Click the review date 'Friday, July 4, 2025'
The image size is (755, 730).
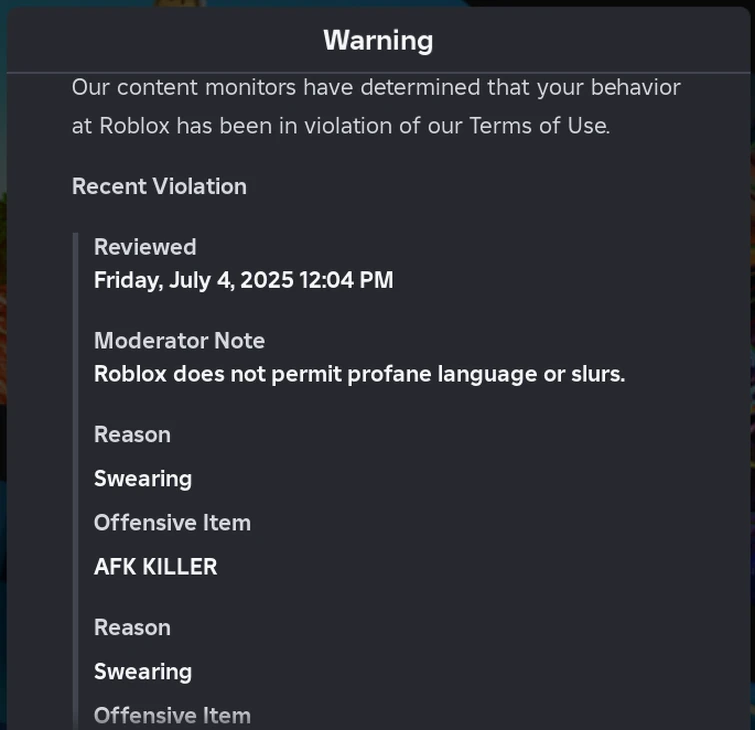pyautogui.click(x=193, y=281)
